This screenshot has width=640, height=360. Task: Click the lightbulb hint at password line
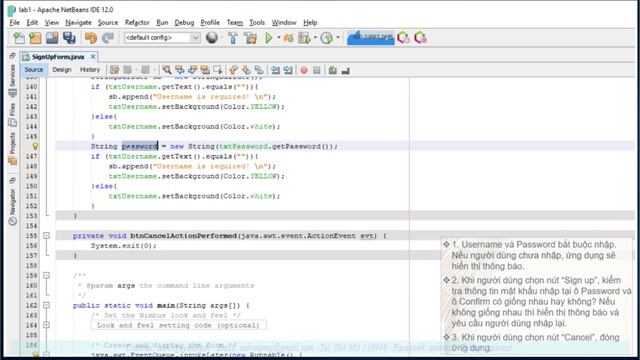tap(36, 146)
